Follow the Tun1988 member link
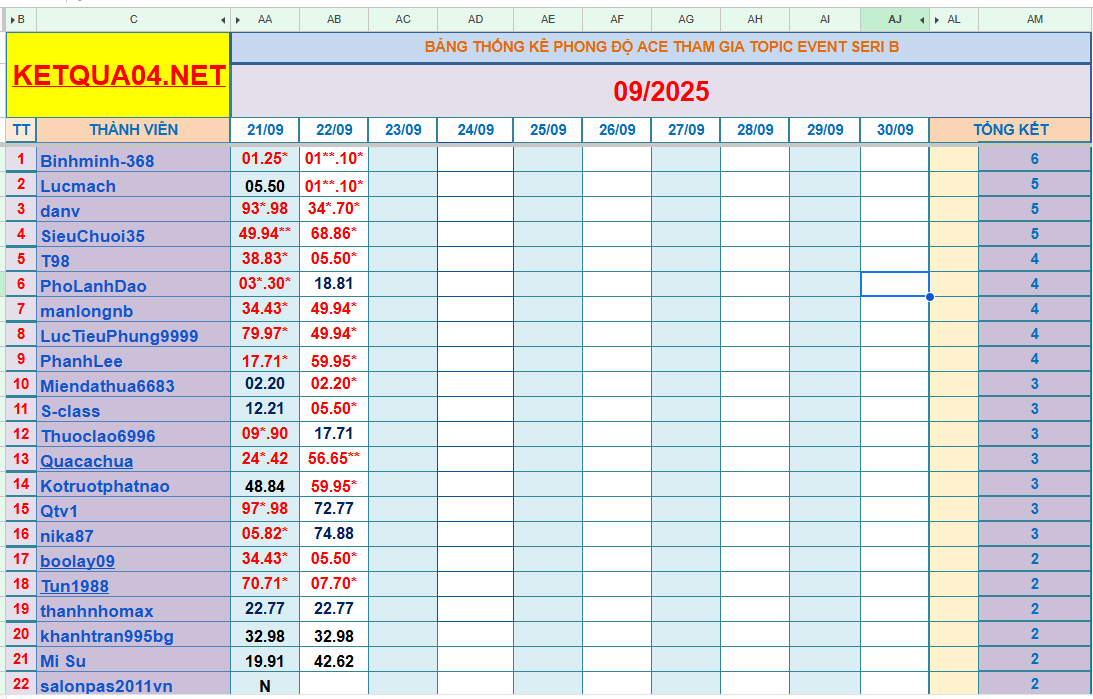This screenshot has height=699, width=1093. click(x=74, y=586)
